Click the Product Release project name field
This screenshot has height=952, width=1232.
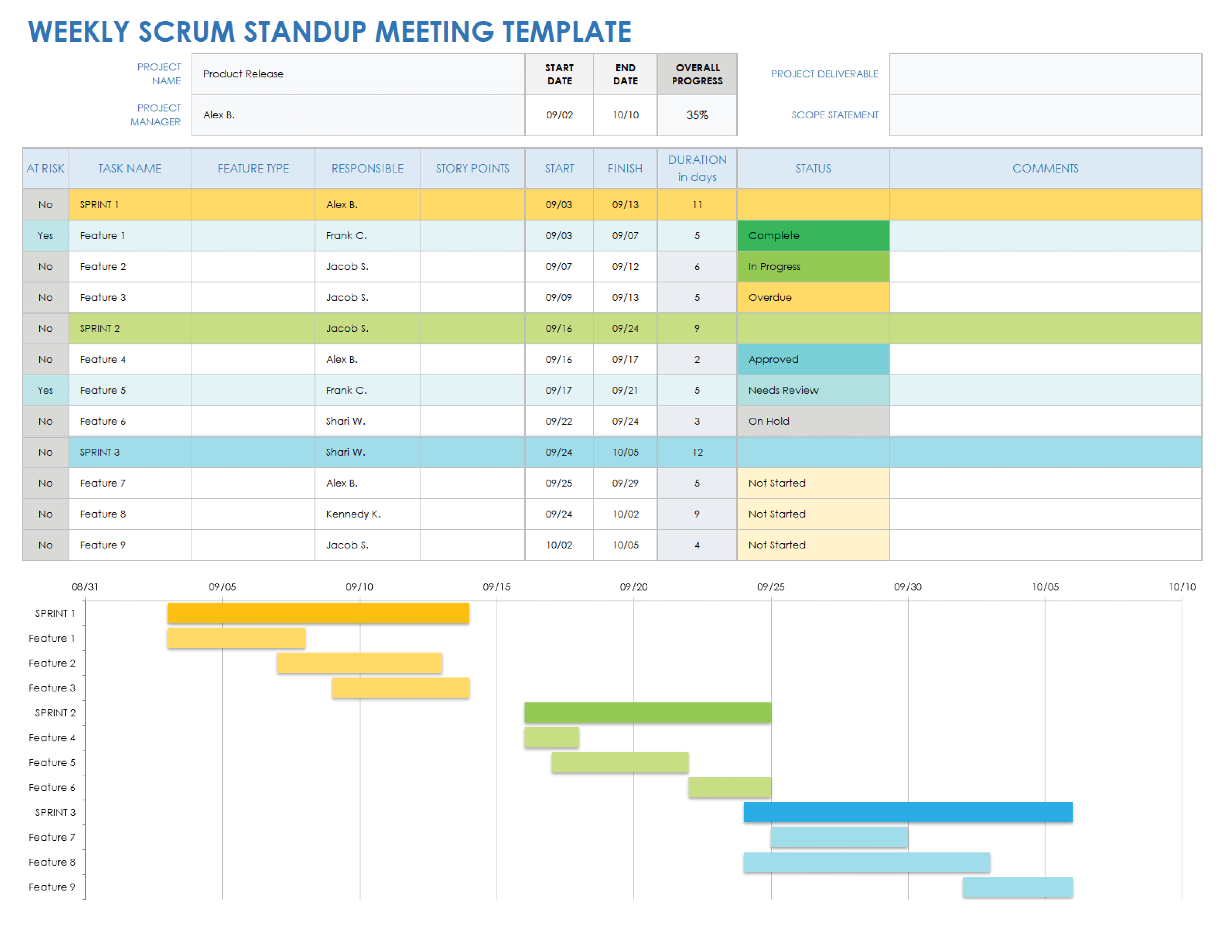(x=358, y=74)
